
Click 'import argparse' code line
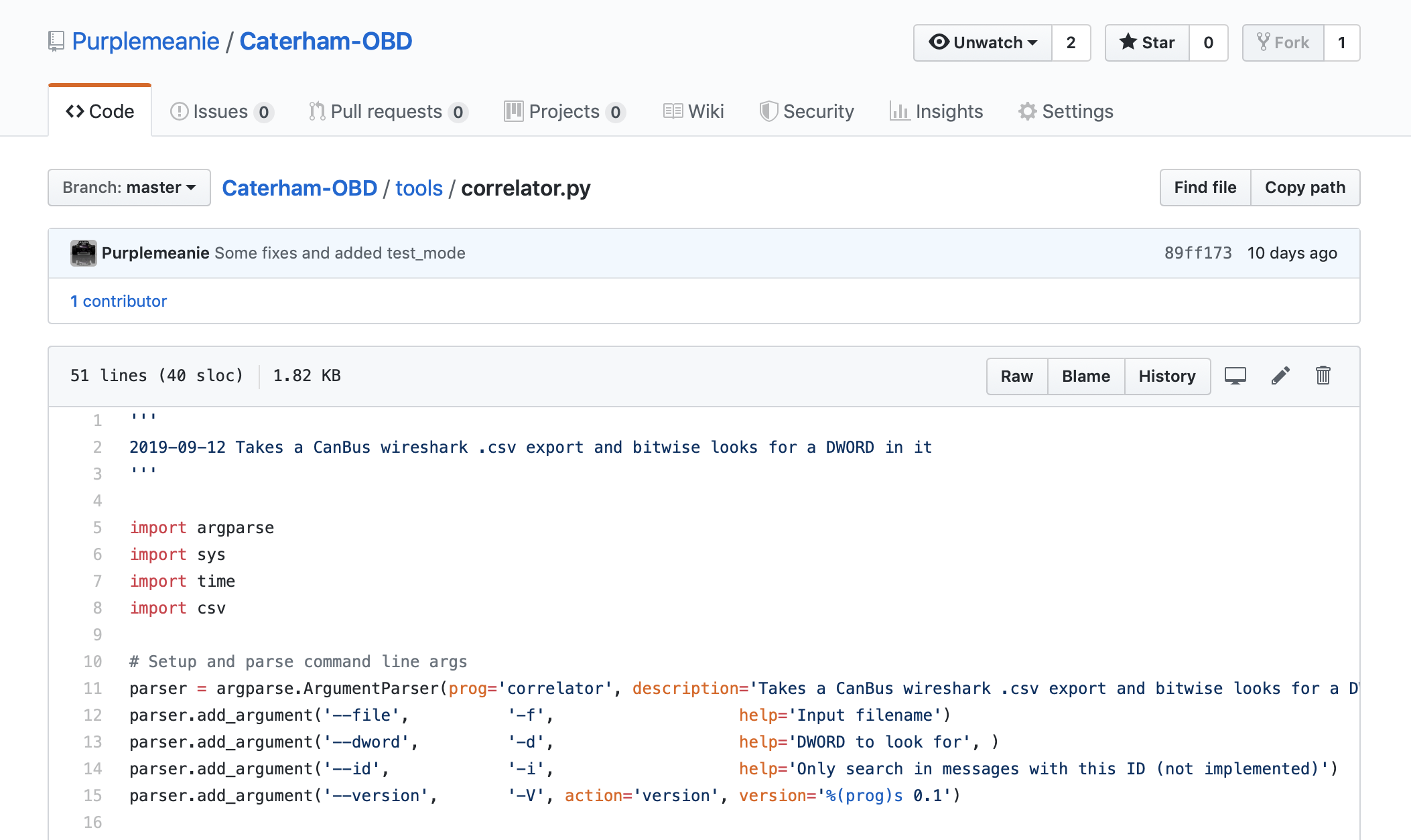[202, 528]
